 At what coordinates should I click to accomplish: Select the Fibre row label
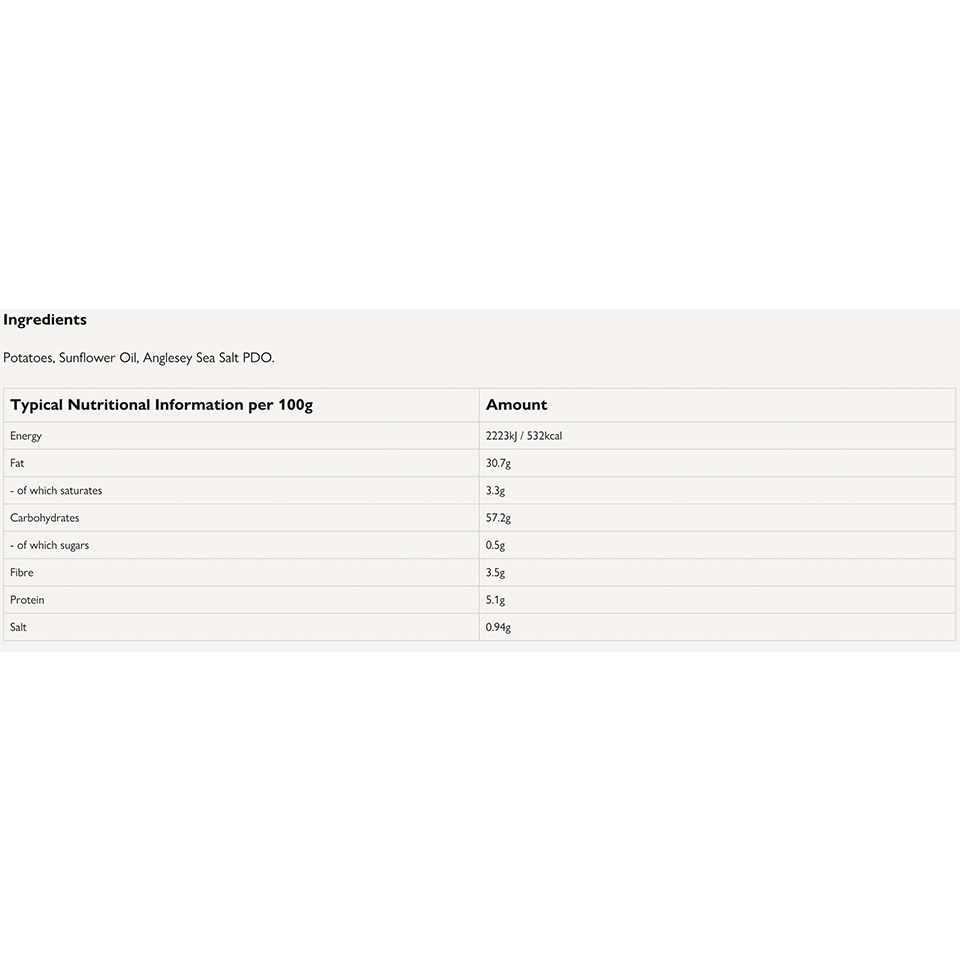tap(22, 573)
